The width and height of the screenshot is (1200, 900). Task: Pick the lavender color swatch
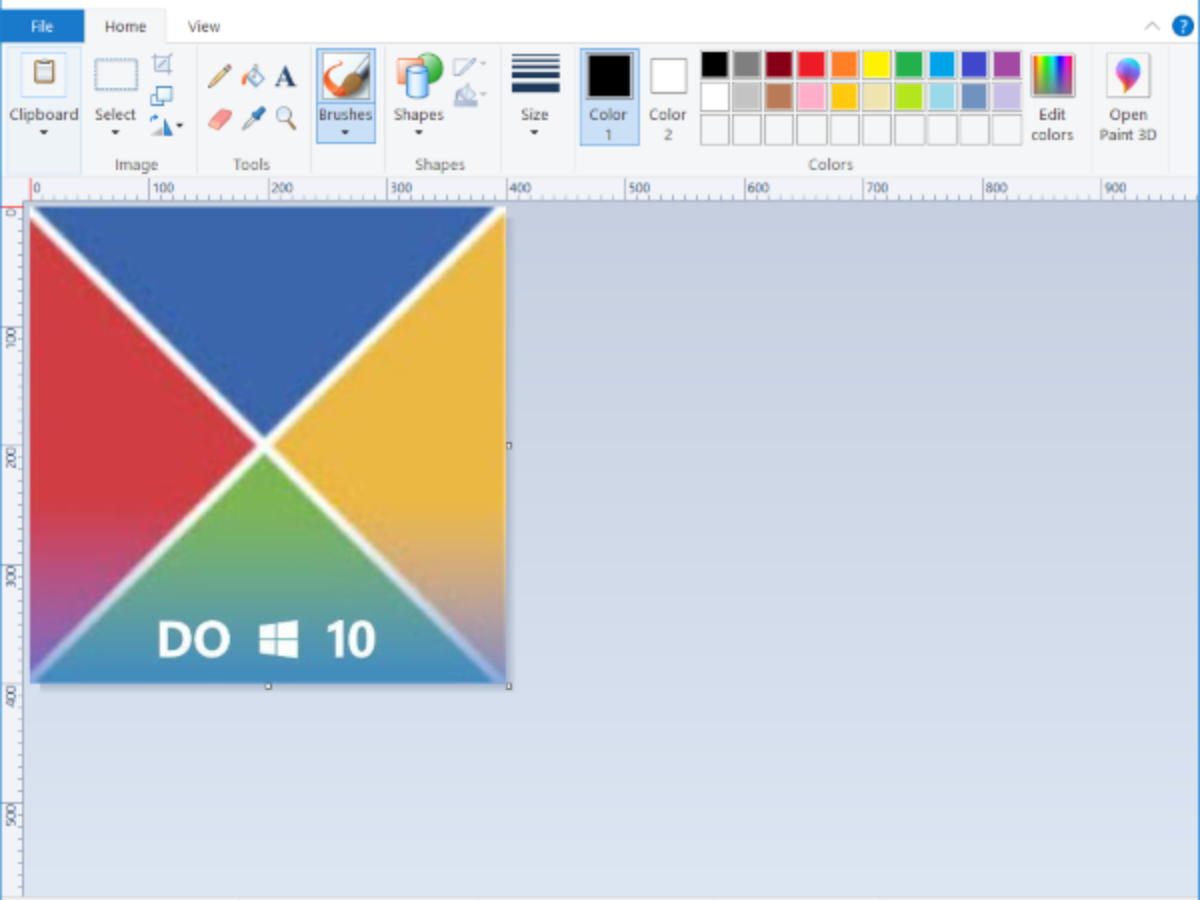(1007, 97)
